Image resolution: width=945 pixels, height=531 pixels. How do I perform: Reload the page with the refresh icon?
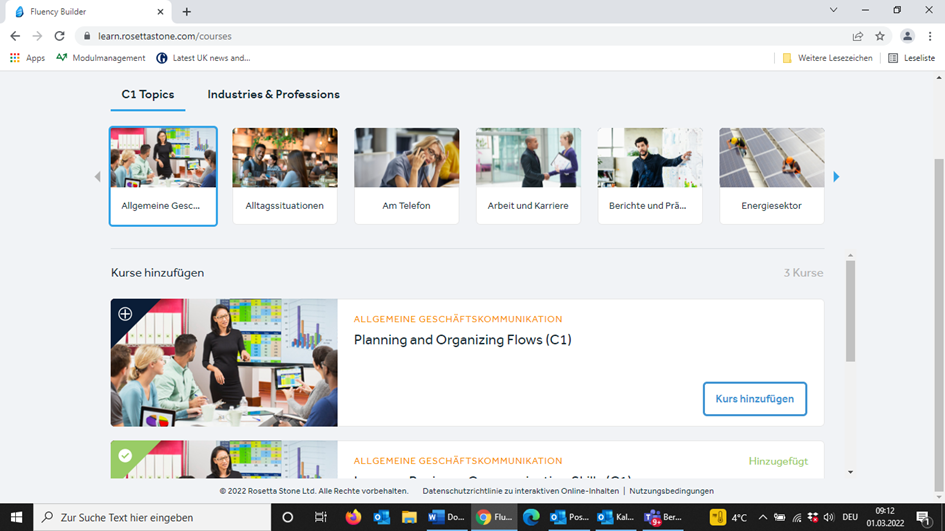click(59, 36)
